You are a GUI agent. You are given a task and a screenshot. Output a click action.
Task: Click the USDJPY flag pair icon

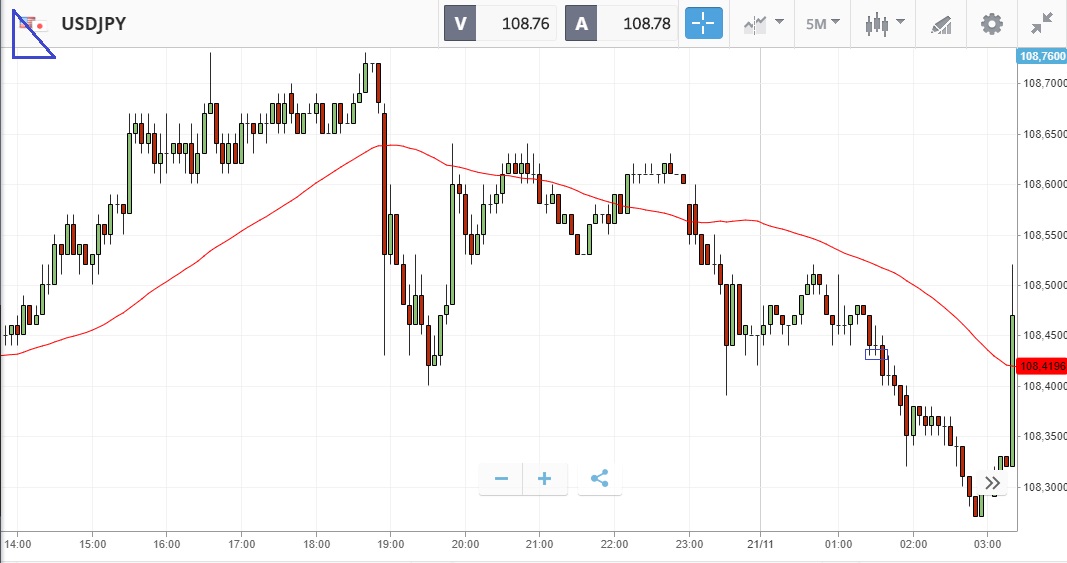pos(32,23)
